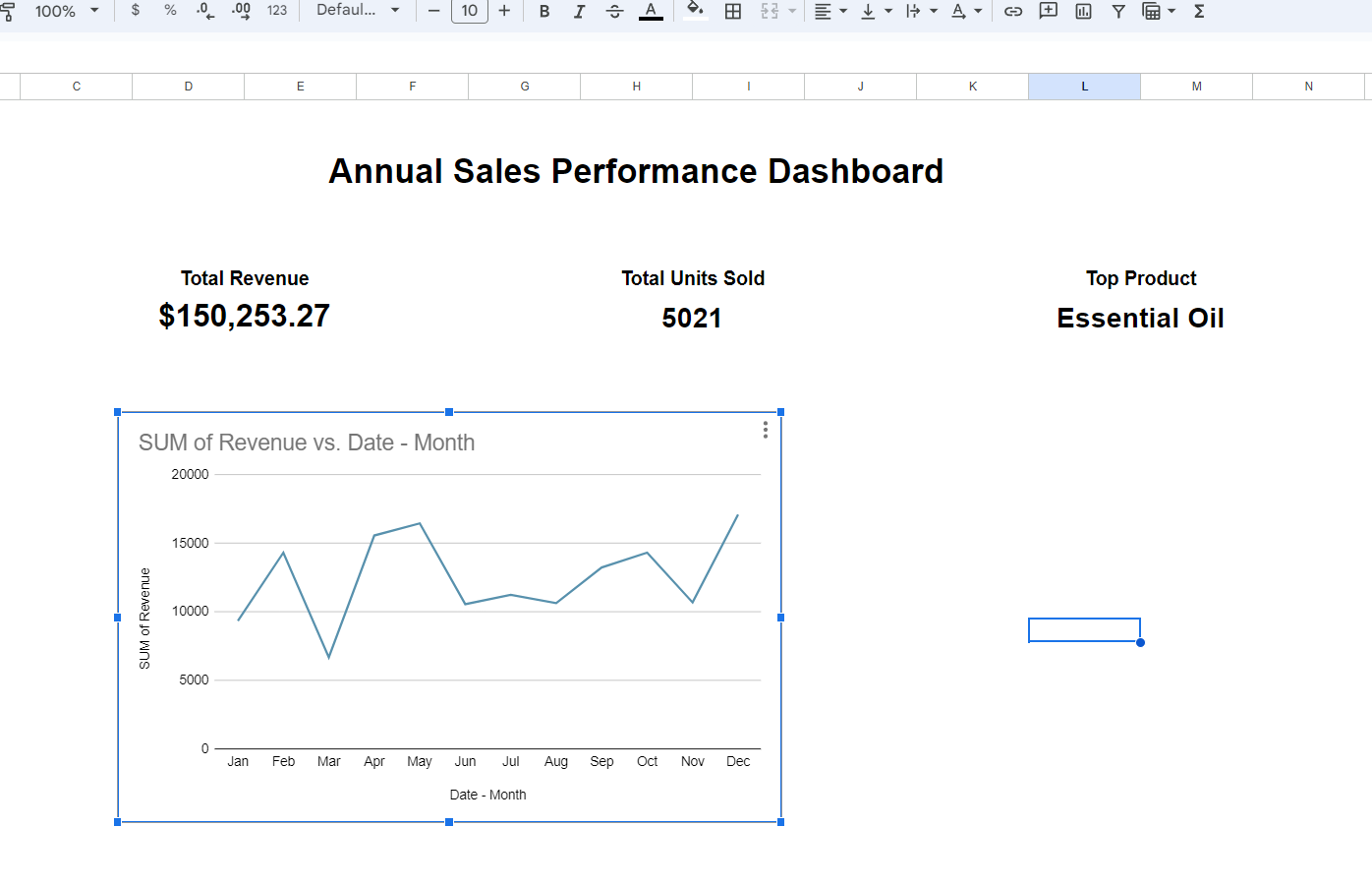Click the functions sigma icon

click(x=1199, y=11)
